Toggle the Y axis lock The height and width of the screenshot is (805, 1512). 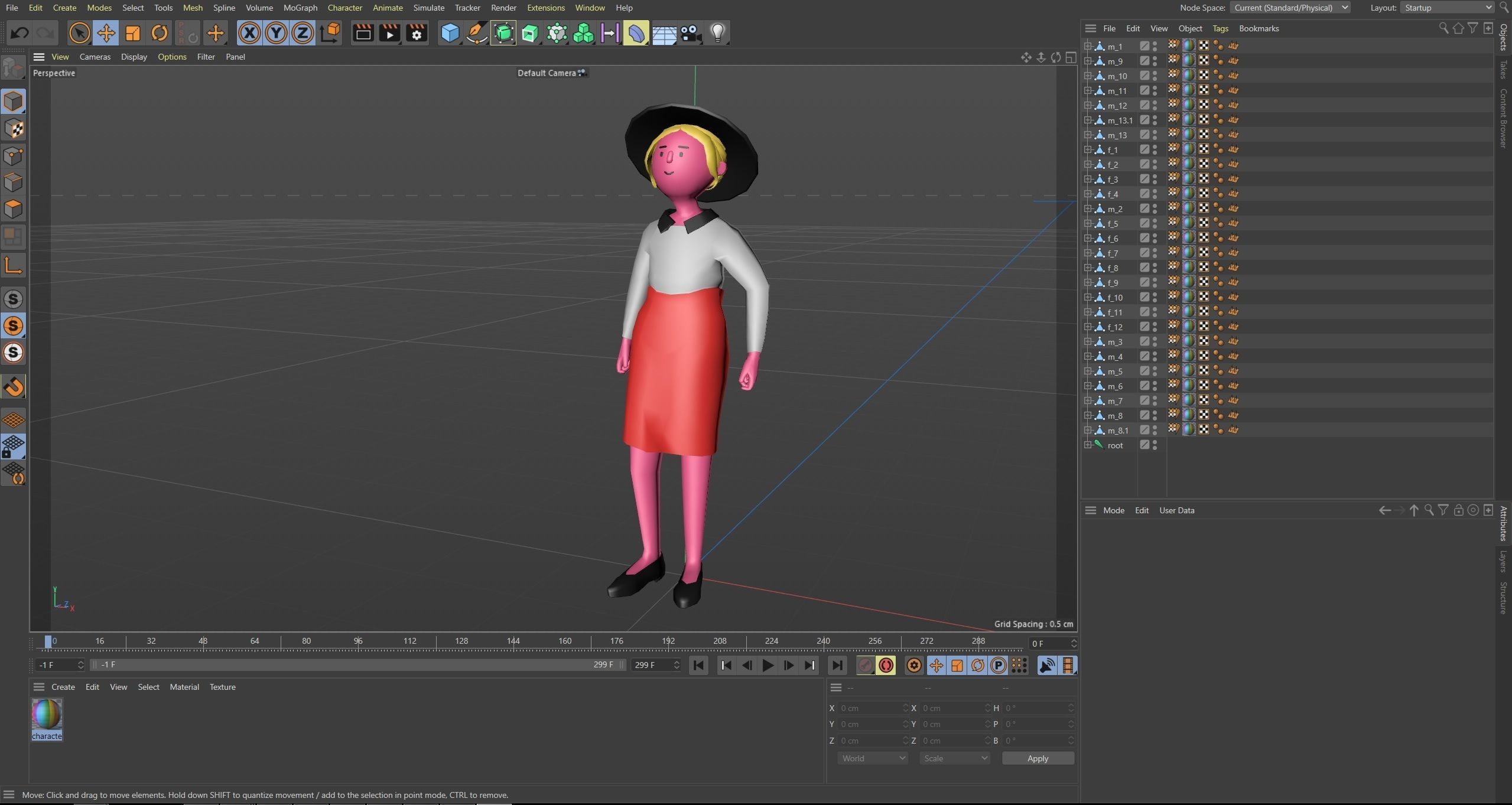coord(276,33)
